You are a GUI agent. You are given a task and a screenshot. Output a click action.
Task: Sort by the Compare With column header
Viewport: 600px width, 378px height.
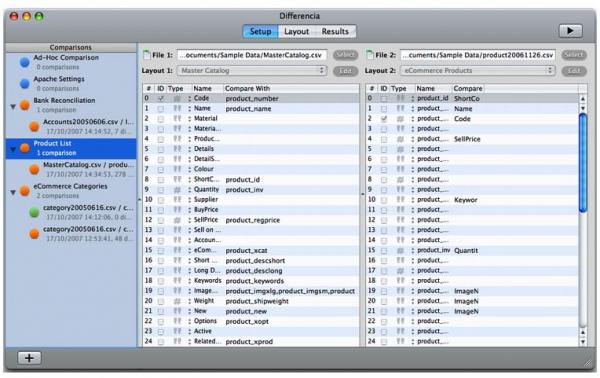(291, 88)
